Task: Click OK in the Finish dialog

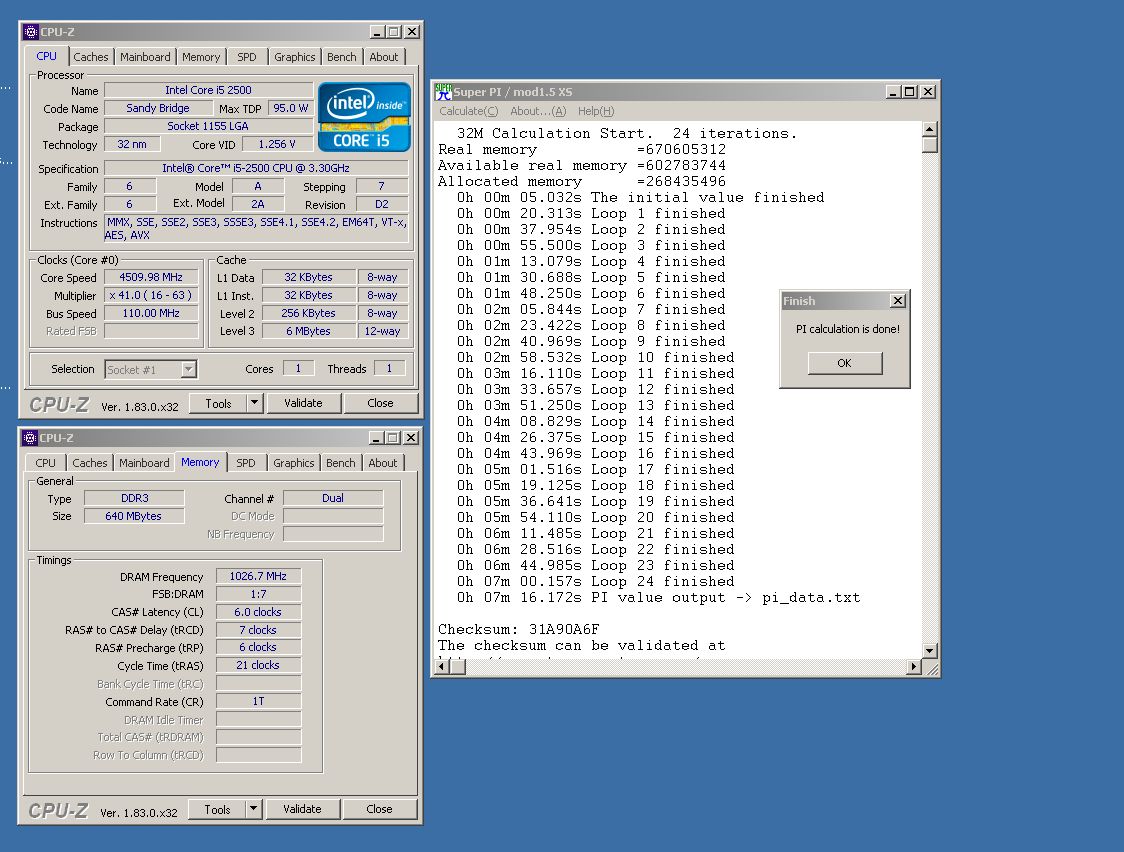Action: [844, 363]
